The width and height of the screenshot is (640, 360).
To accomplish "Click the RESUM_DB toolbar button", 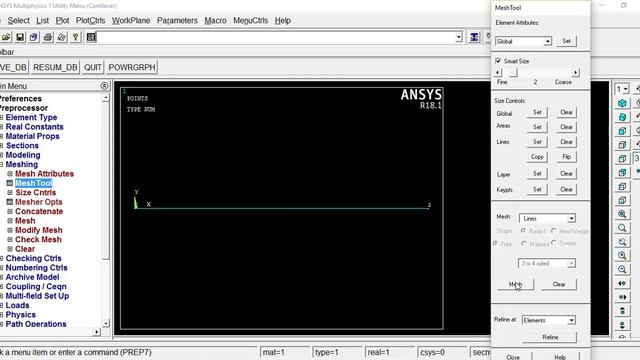I will coord(55,67).
